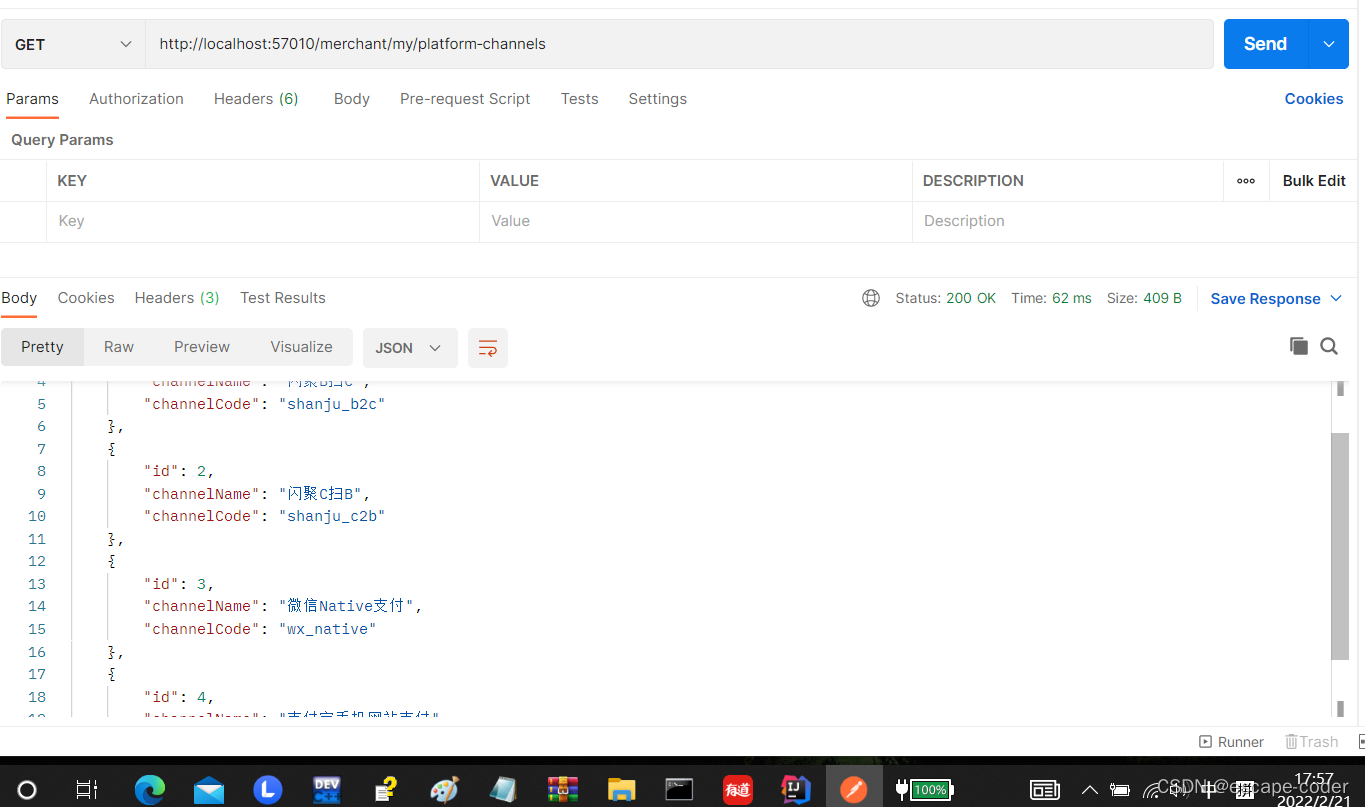
Task: Click the Value input cell
Action: pos(696,221)
